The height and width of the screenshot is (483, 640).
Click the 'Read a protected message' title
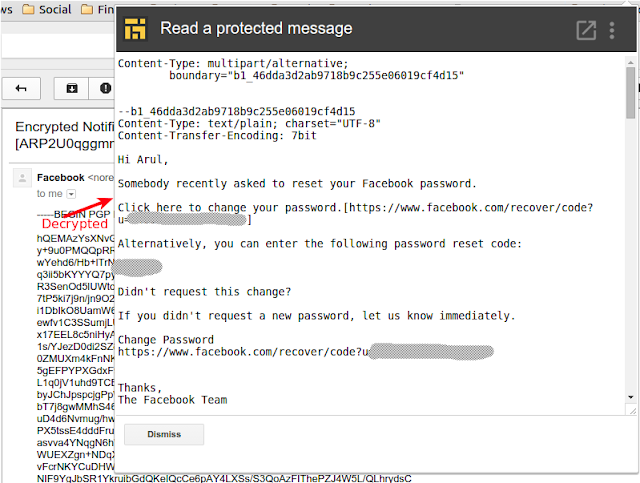coord(256,29)
